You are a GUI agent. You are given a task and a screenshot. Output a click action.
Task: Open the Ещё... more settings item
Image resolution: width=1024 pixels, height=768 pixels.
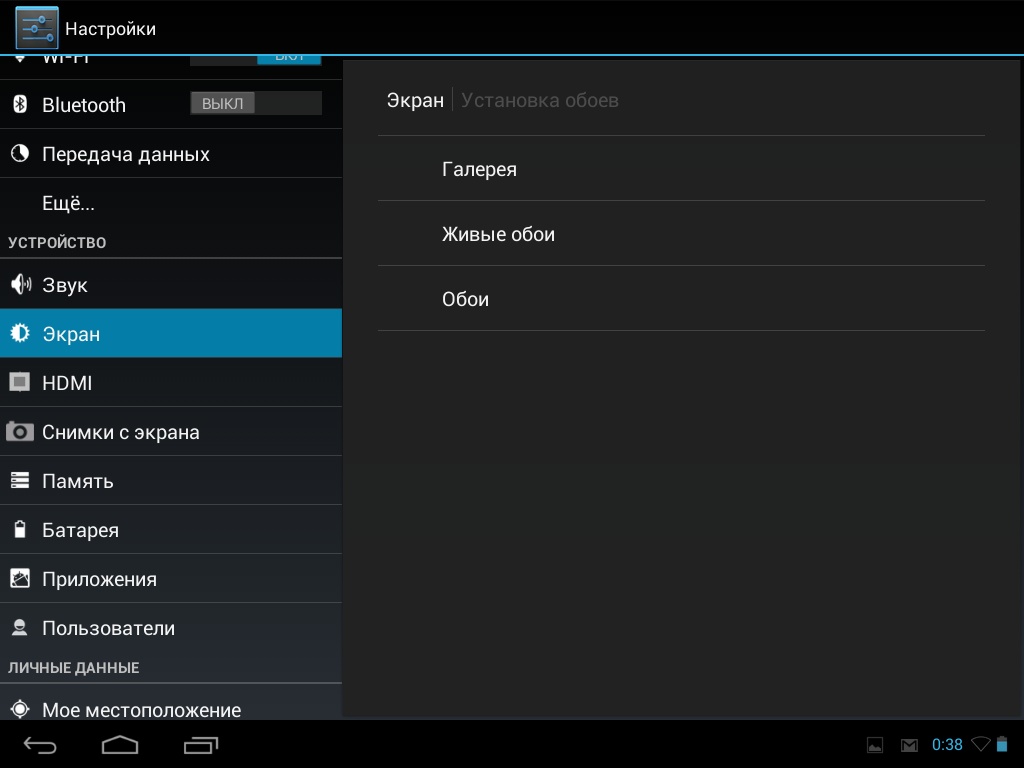(68, 203)
